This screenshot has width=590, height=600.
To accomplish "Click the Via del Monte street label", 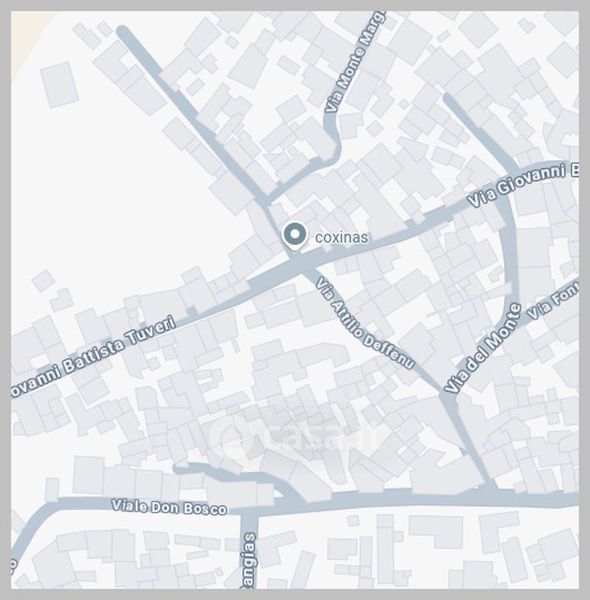I will 483,349.
